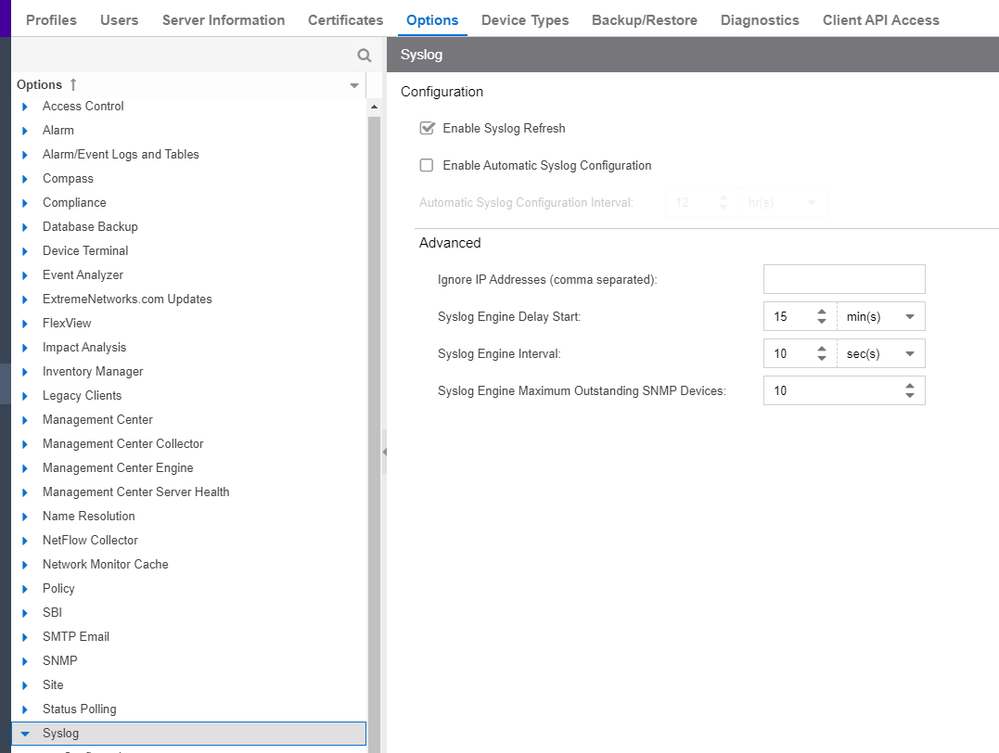
Task: Switch to the Diagnostics tab
Action: coord(759,20)
